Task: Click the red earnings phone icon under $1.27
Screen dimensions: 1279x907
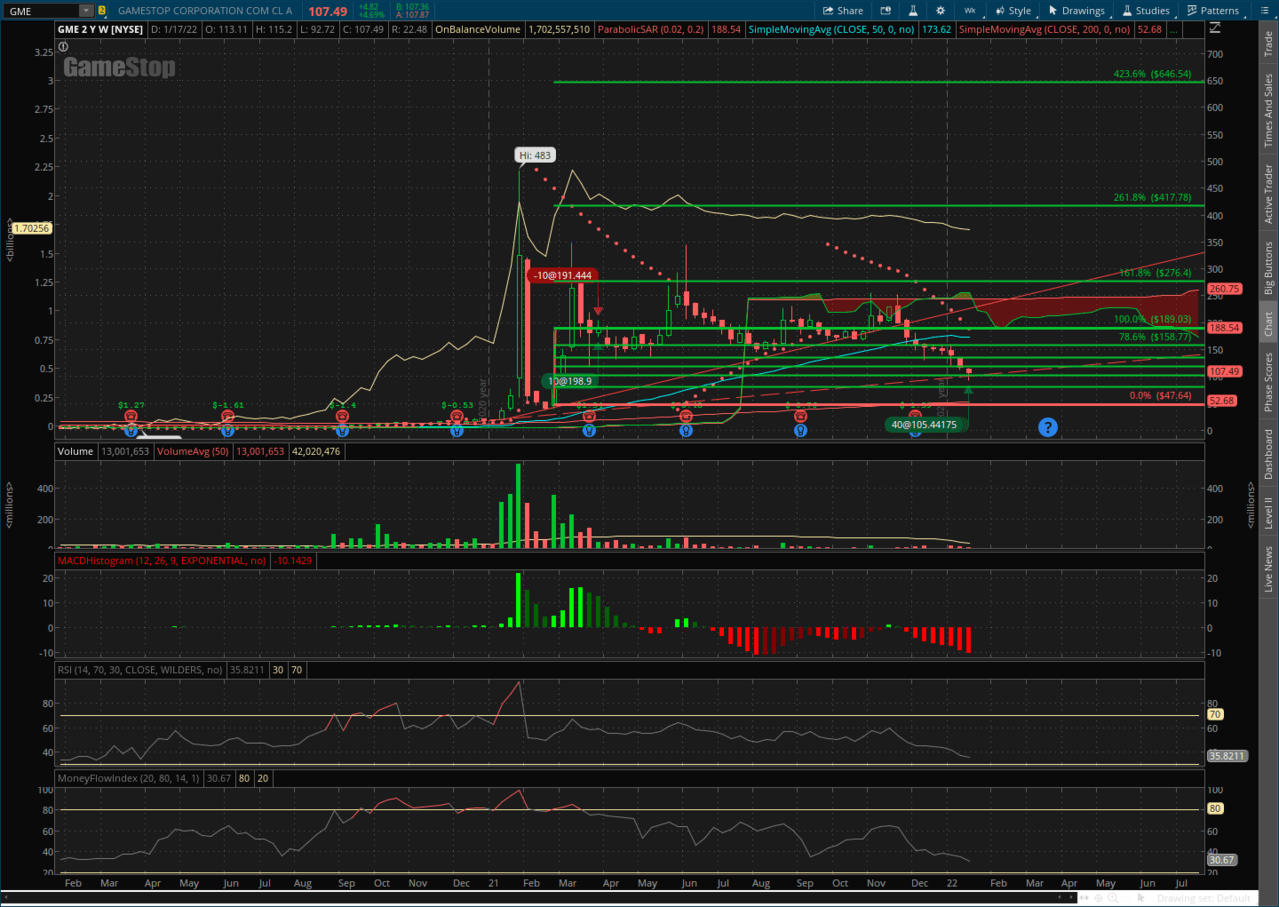Action: [130, 416]
